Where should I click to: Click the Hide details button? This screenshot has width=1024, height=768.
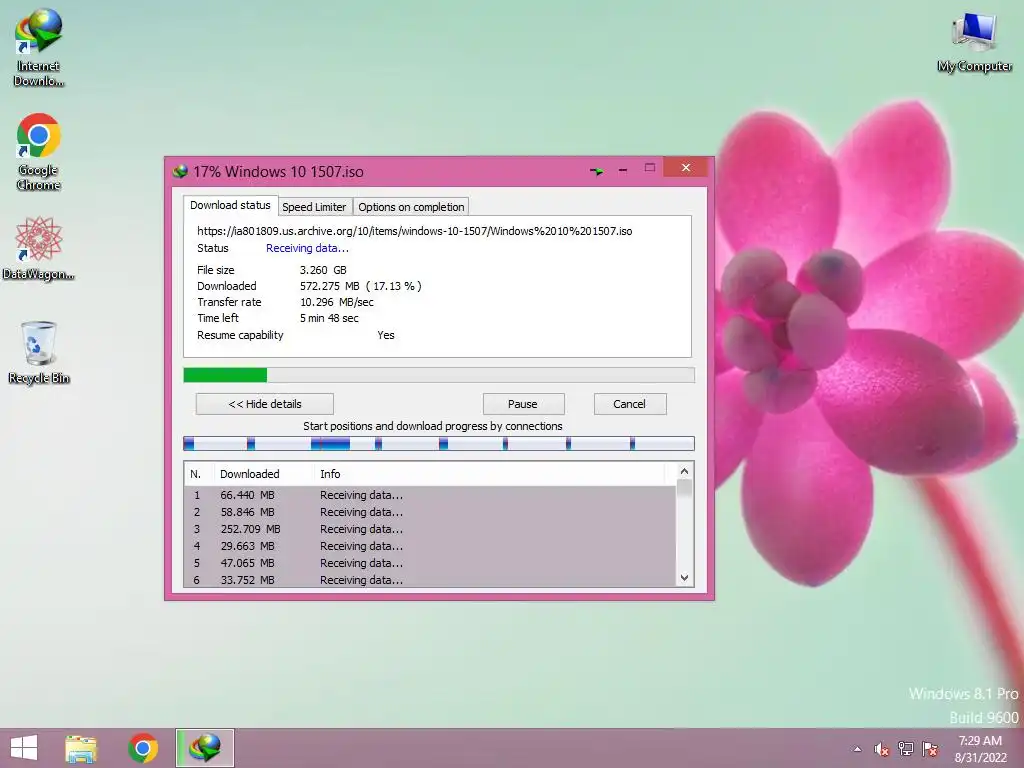(x=264, y=404)
